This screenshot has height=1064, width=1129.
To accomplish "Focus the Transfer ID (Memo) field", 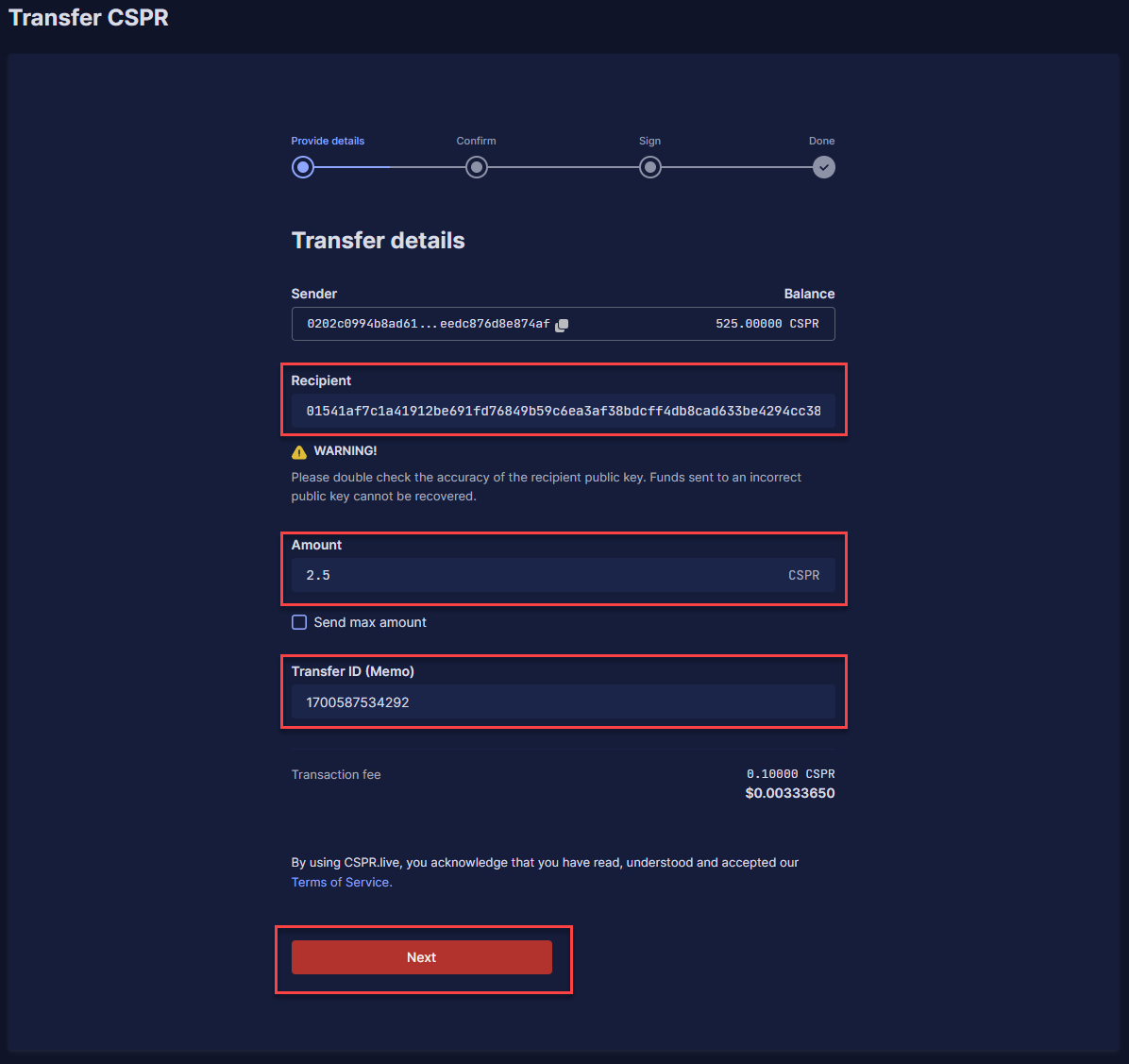I will coord(563,702).
